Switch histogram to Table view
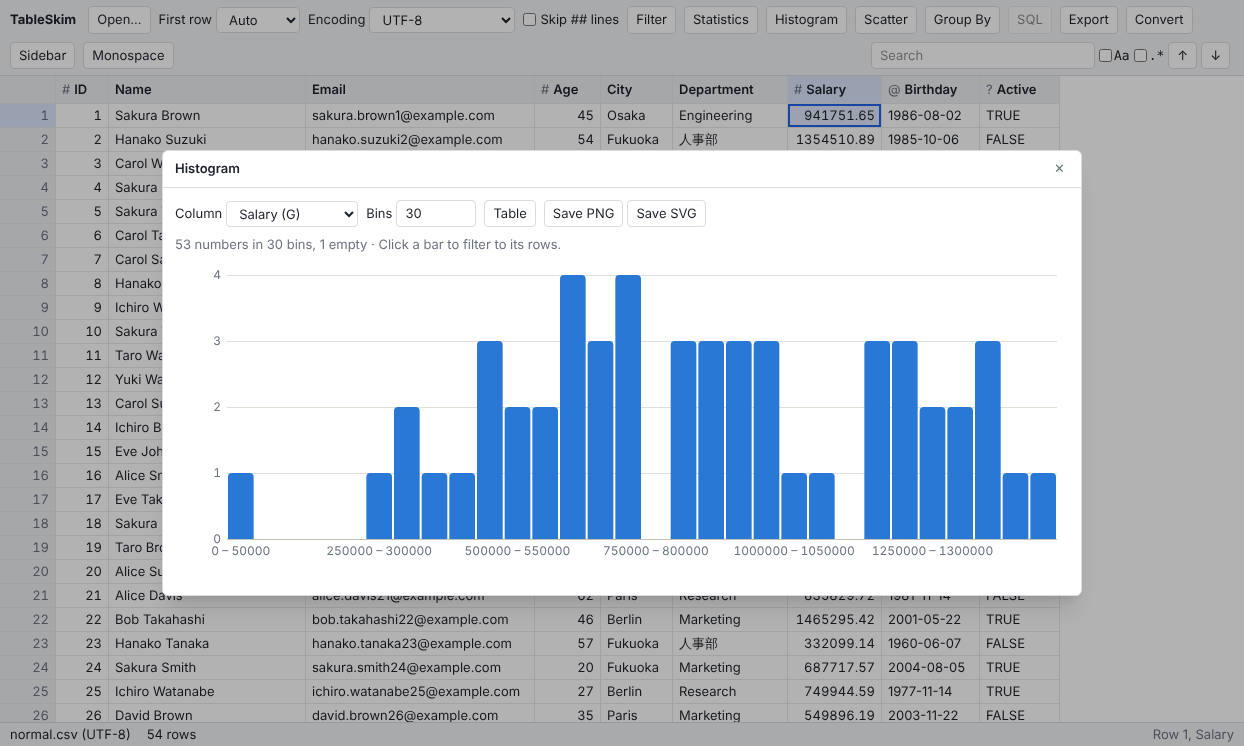Screen dimensions: 1244x746 tap(510, 214)
